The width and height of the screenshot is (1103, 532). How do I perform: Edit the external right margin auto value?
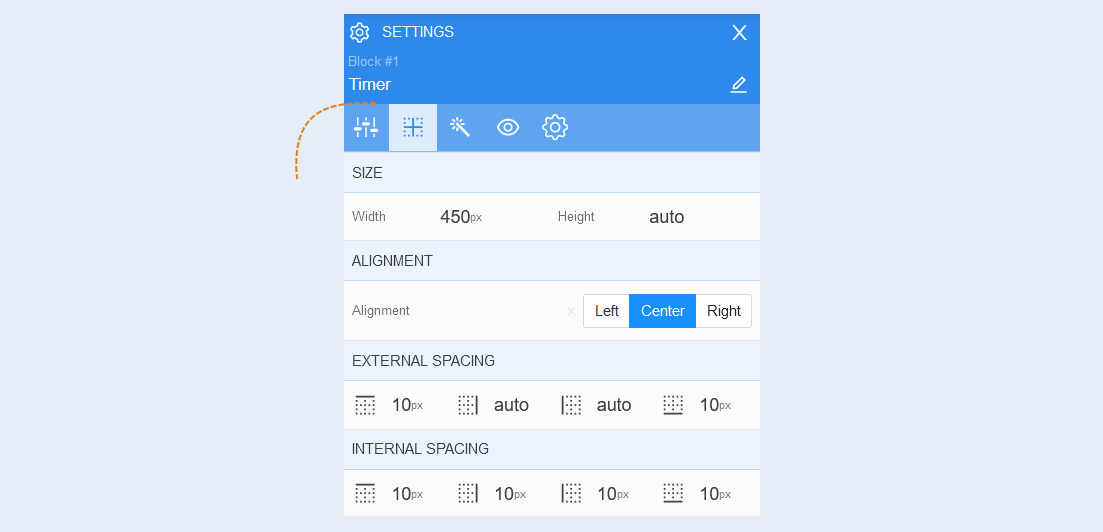(511, 405)
